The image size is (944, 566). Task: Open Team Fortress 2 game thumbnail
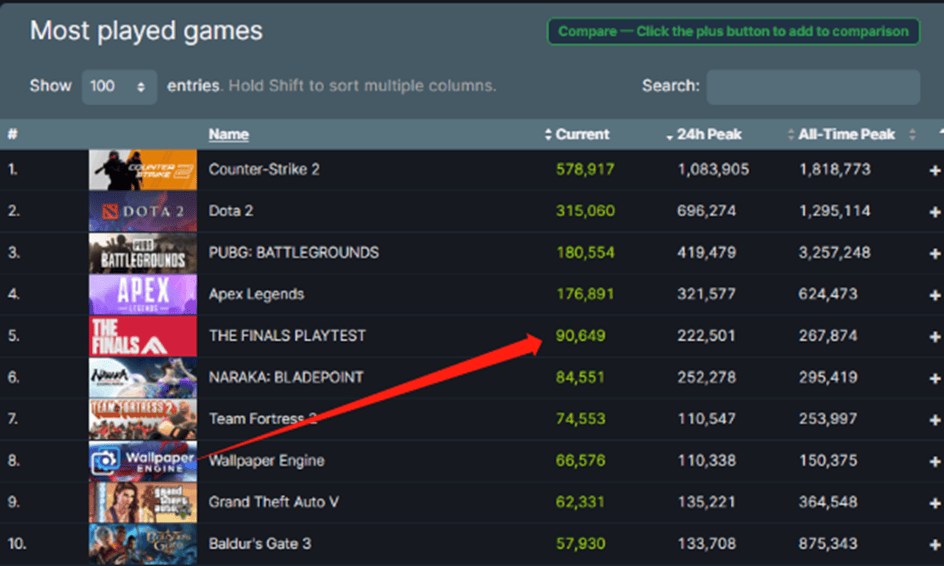click(x=143, y=419)
